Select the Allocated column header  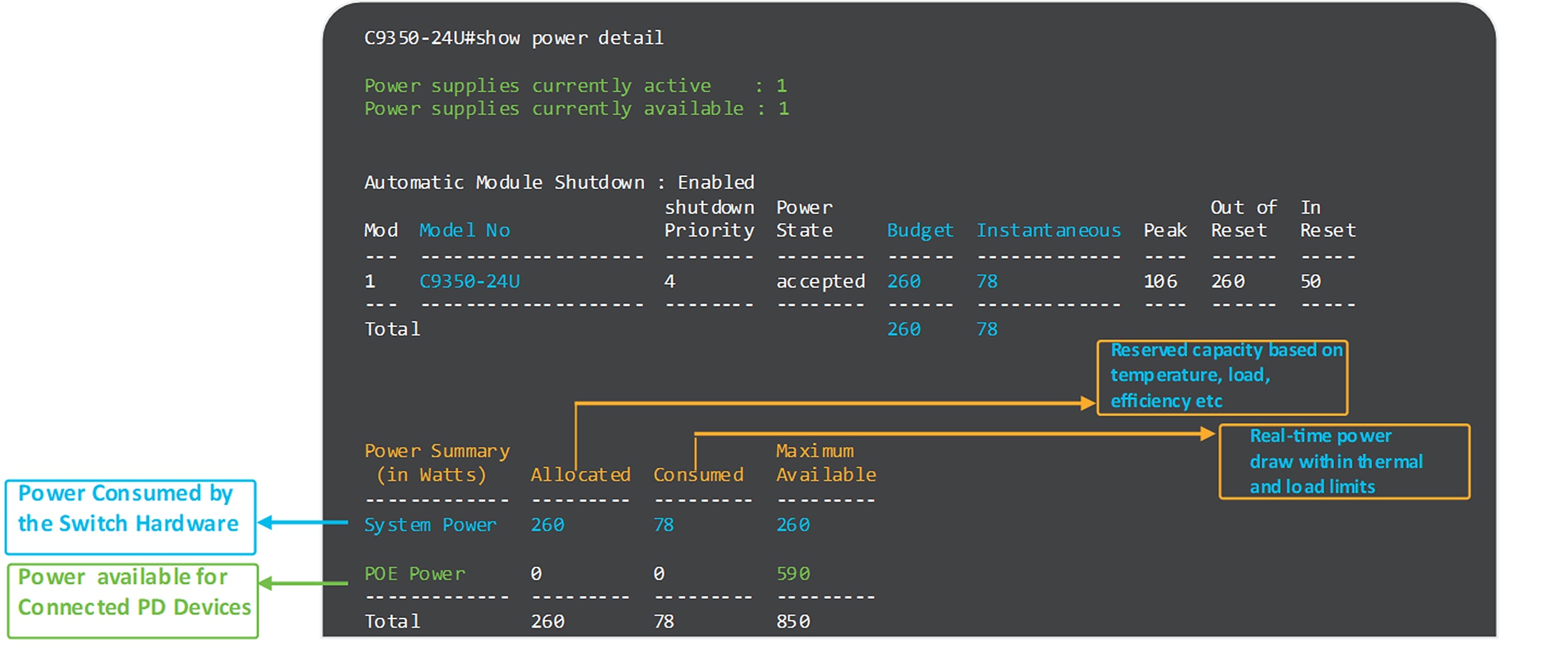pyautogui.click(x=581, y=474)
